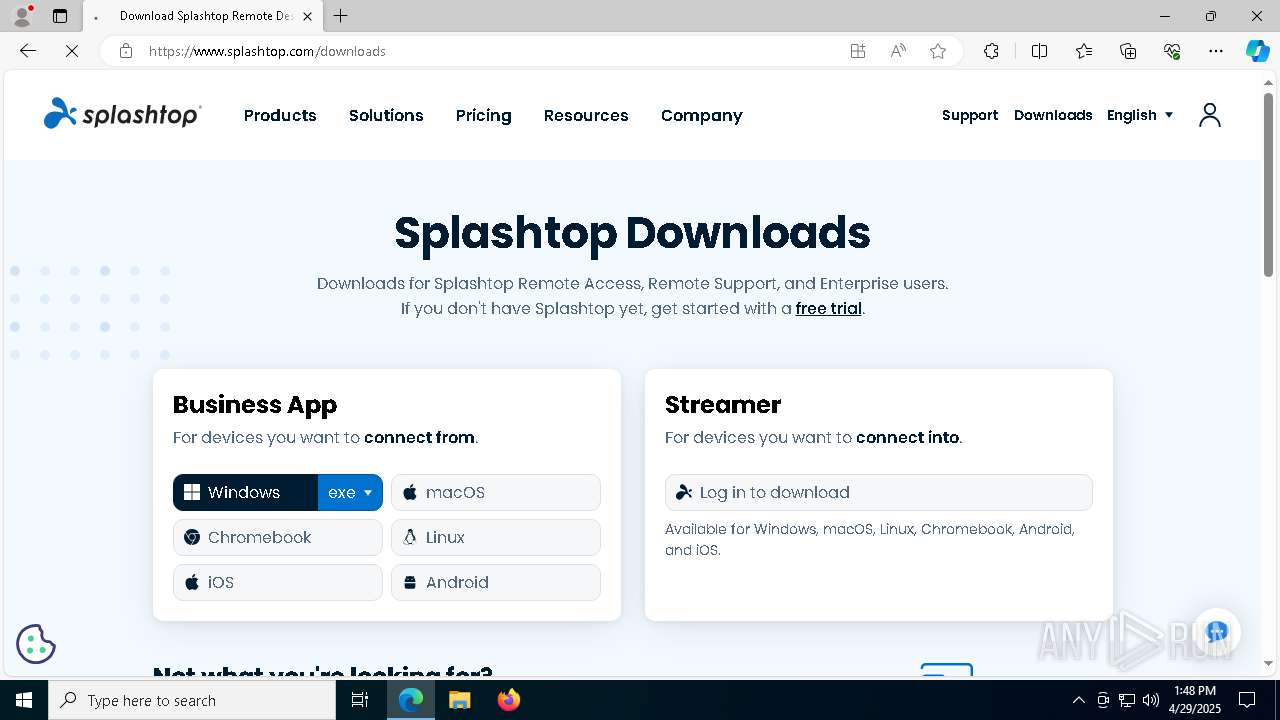Viewport: 1280px width, 720px height.
Task: Open Windows Start menu
Action: [x=24, y=700]
